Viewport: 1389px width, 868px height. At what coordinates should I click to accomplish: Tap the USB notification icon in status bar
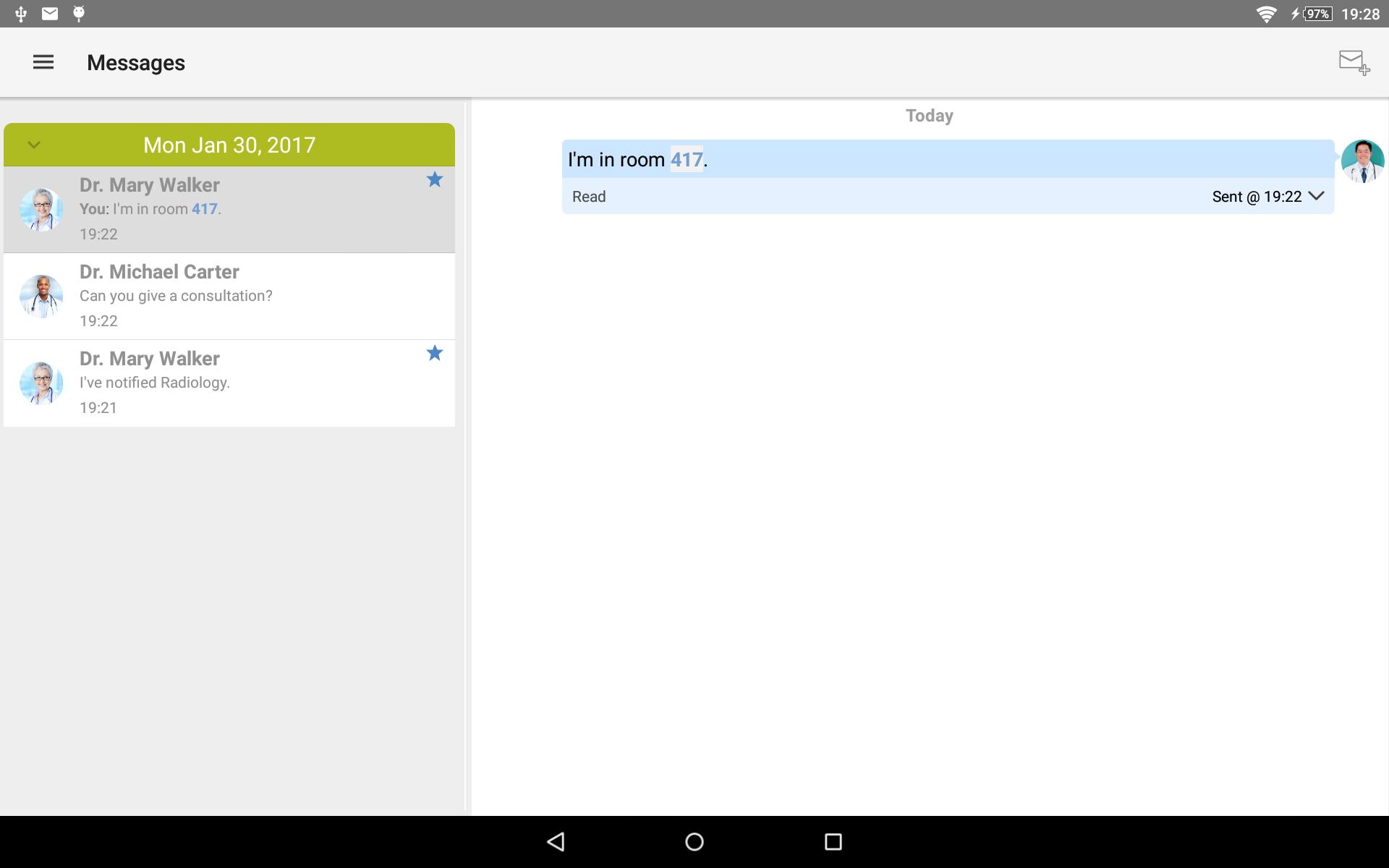tap(21, 14)
